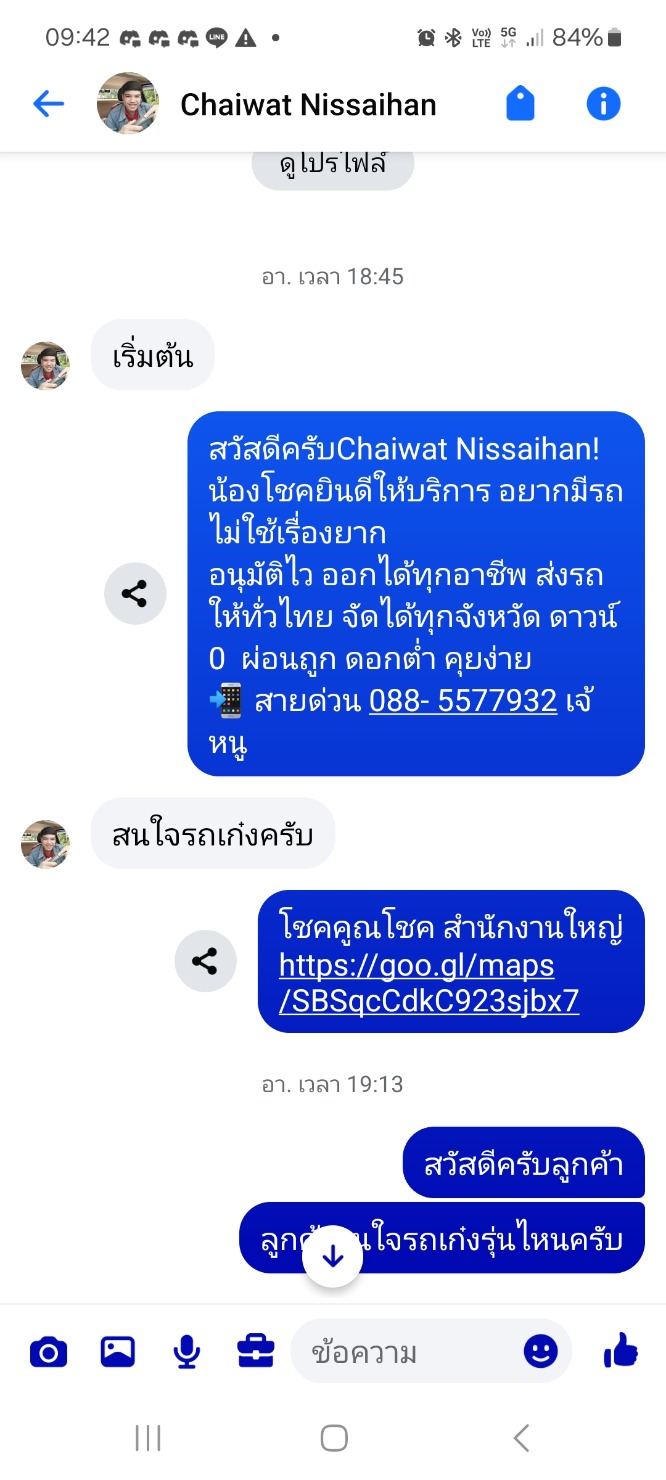Open camera from message bar
This screenshot has width=666, height=1480.
(x=48, y=1353)
